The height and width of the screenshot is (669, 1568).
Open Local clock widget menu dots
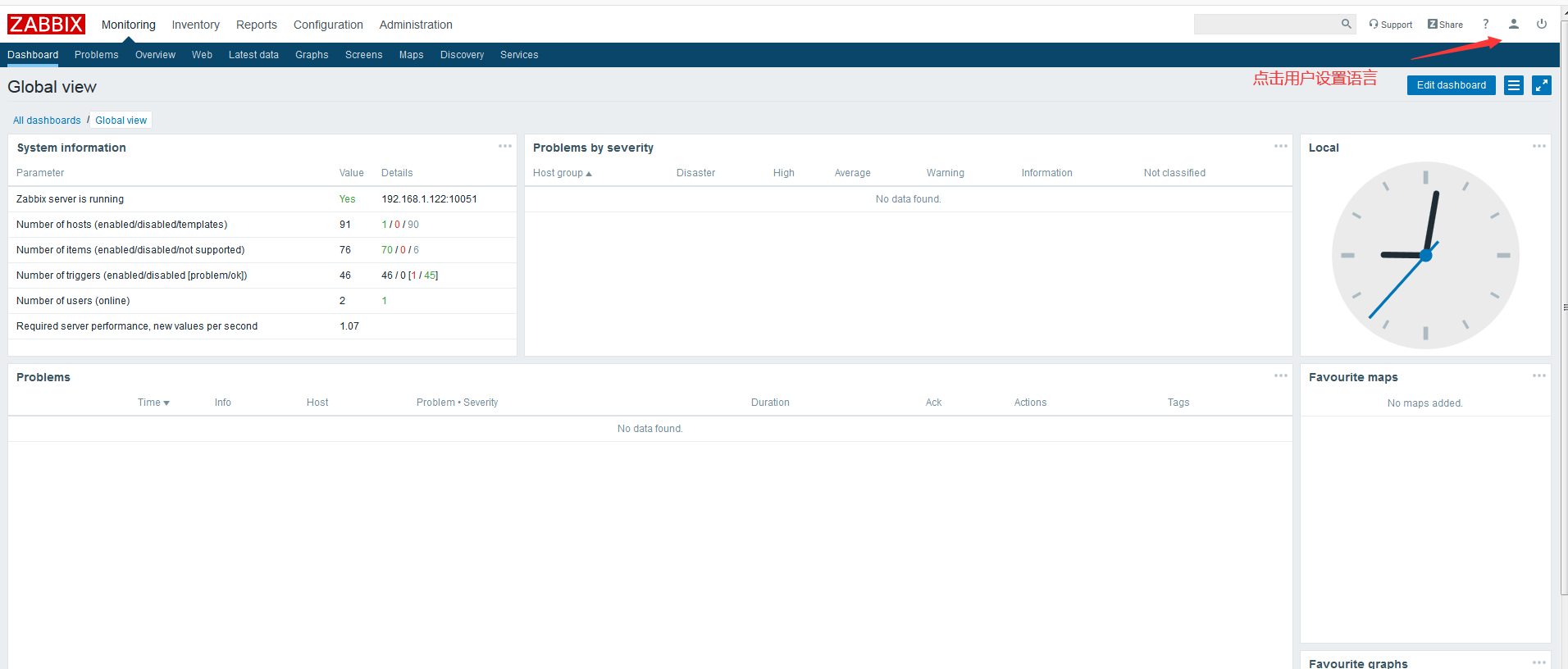(1539, 147)
